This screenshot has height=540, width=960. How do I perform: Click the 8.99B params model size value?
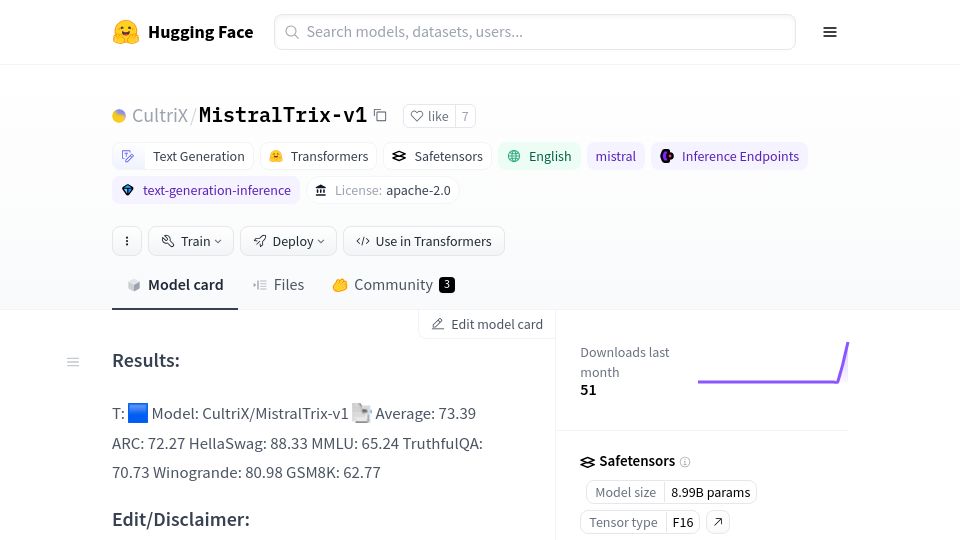pos(710,492)
